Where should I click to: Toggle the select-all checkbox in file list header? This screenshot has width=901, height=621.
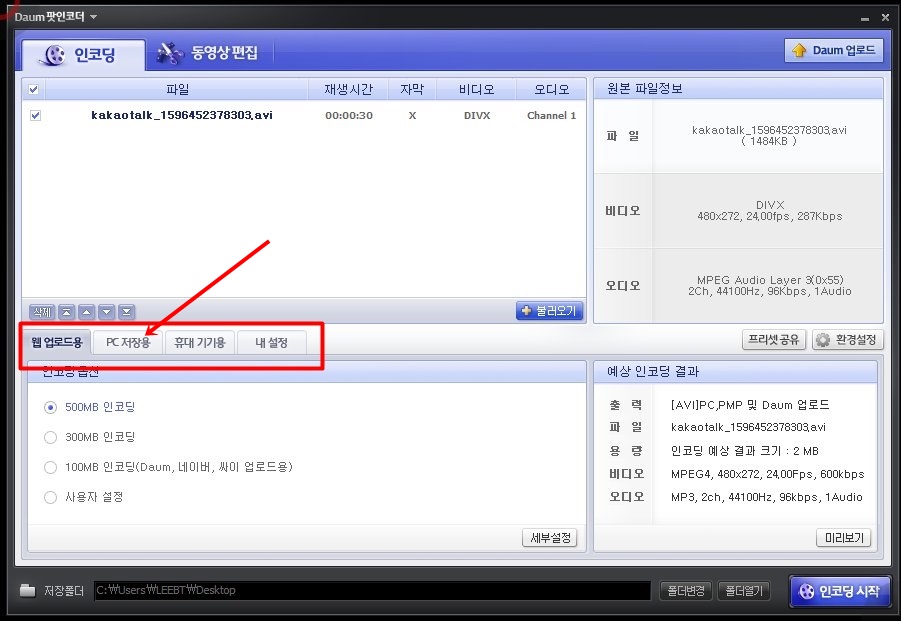click(33, 89)
